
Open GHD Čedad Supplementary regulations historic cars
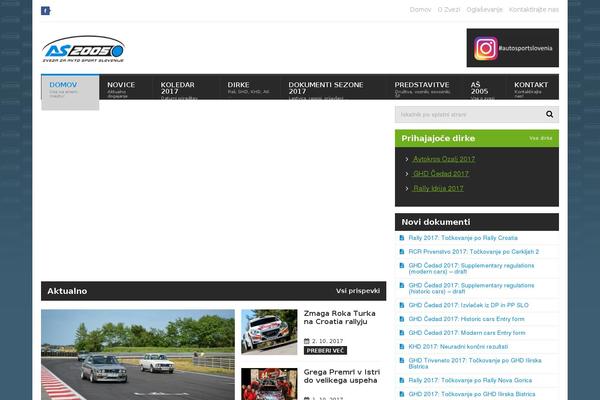pos(471,288)
